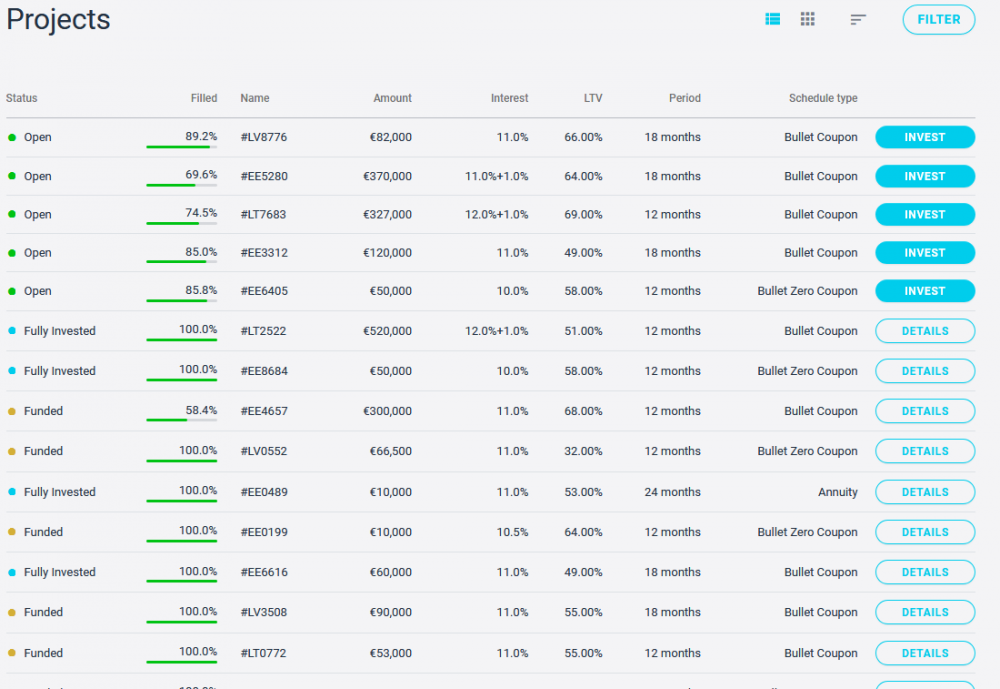Open details for project #EE4657
The image size is (1000, 689).
click(x=924, y=411)
